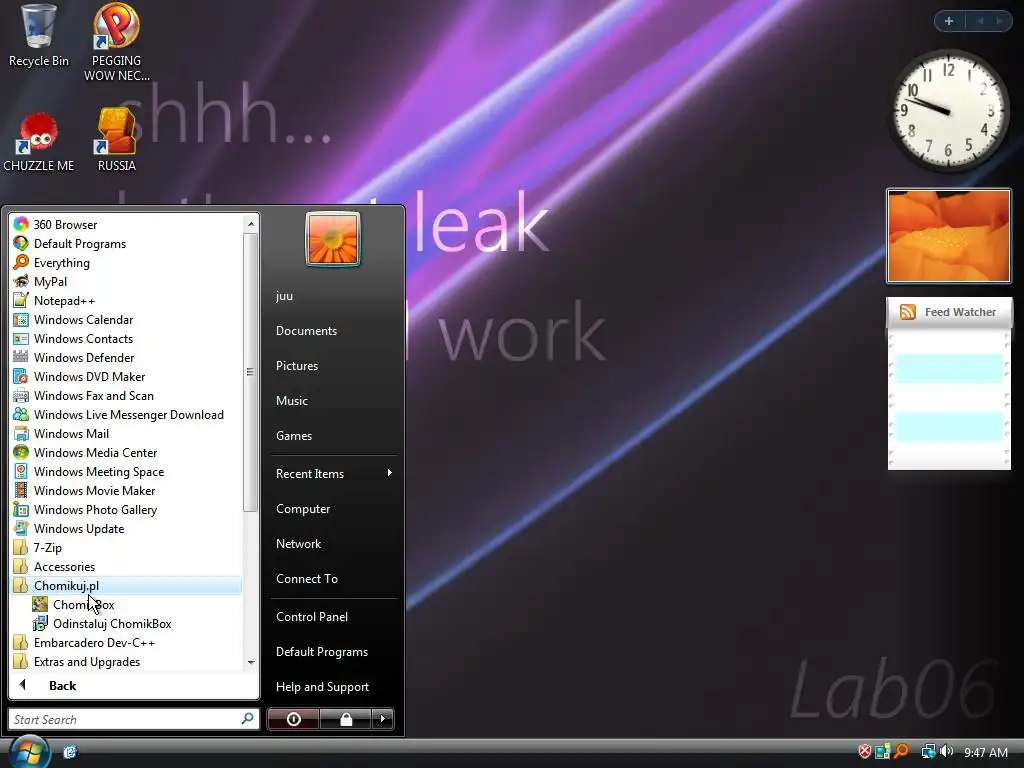Open the volume speaker tray icon

(x=946, y=752)
